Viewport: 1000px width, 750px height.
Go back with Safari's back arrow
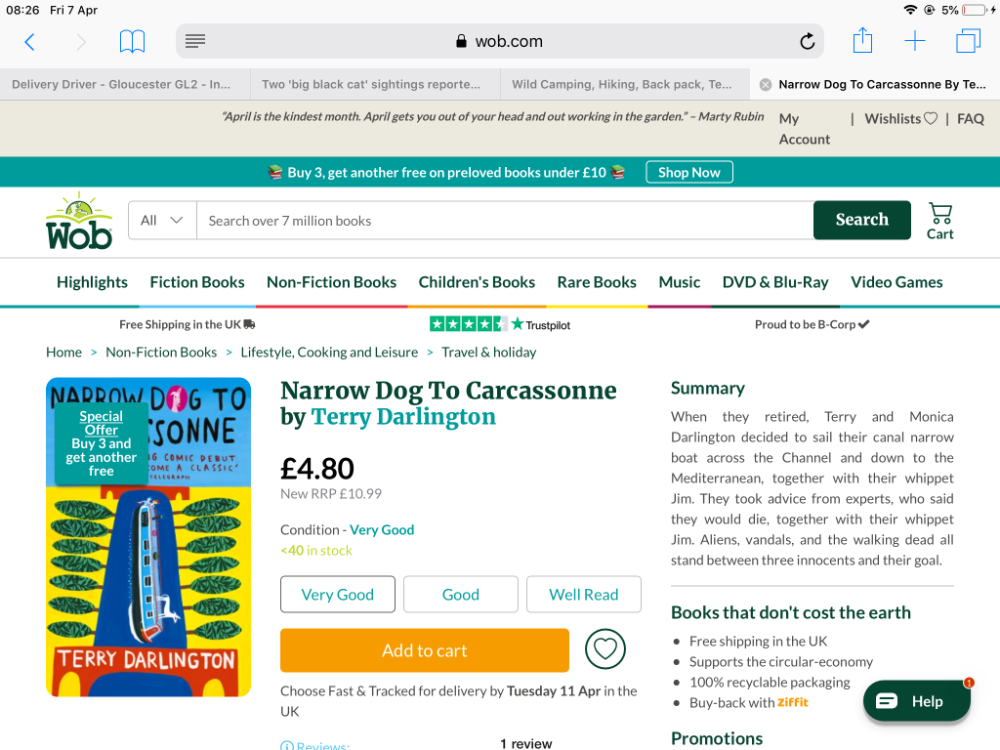click(29, 42)
